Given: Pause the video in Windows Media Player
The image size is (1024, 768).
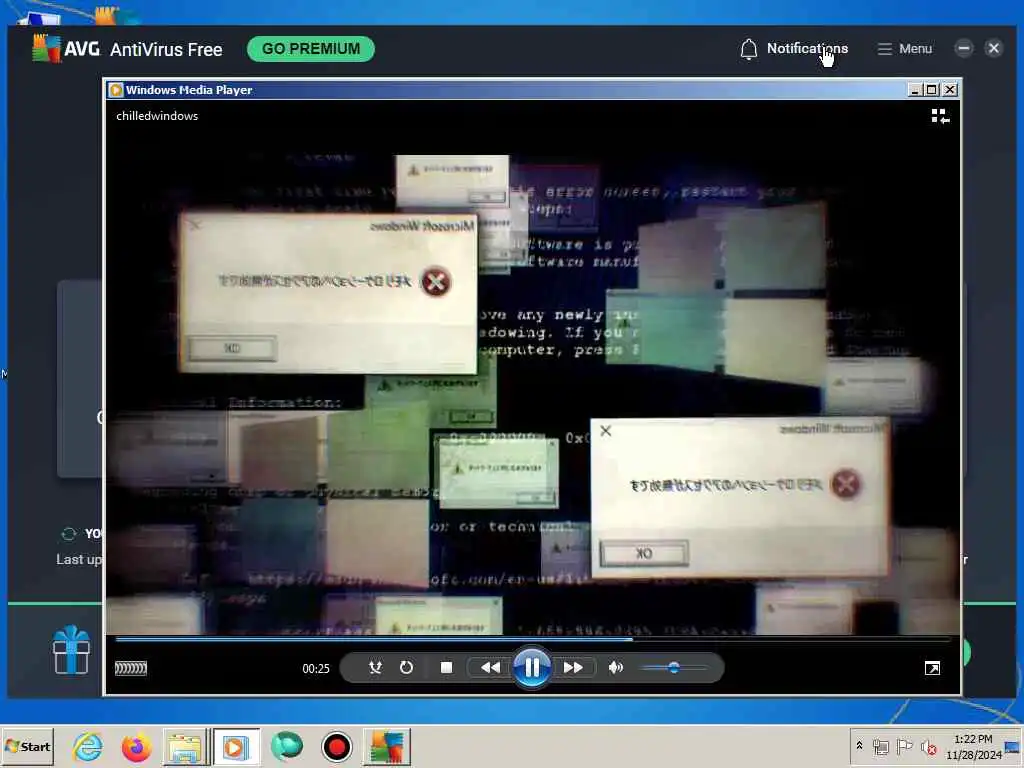Looking at the screenshot, I should pyautogui.click(x=532, y=667).
